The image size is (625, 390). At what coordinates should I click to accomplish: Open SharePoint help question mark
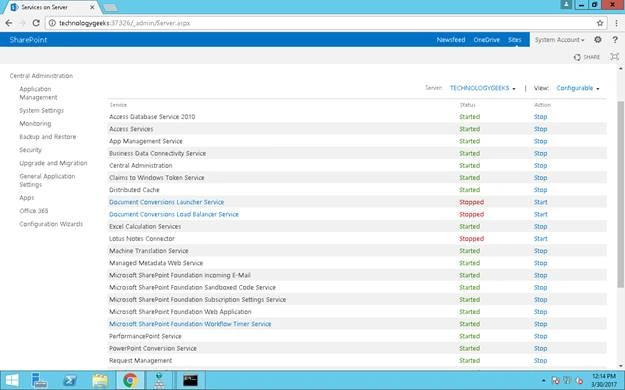click(x=615, y=39)
